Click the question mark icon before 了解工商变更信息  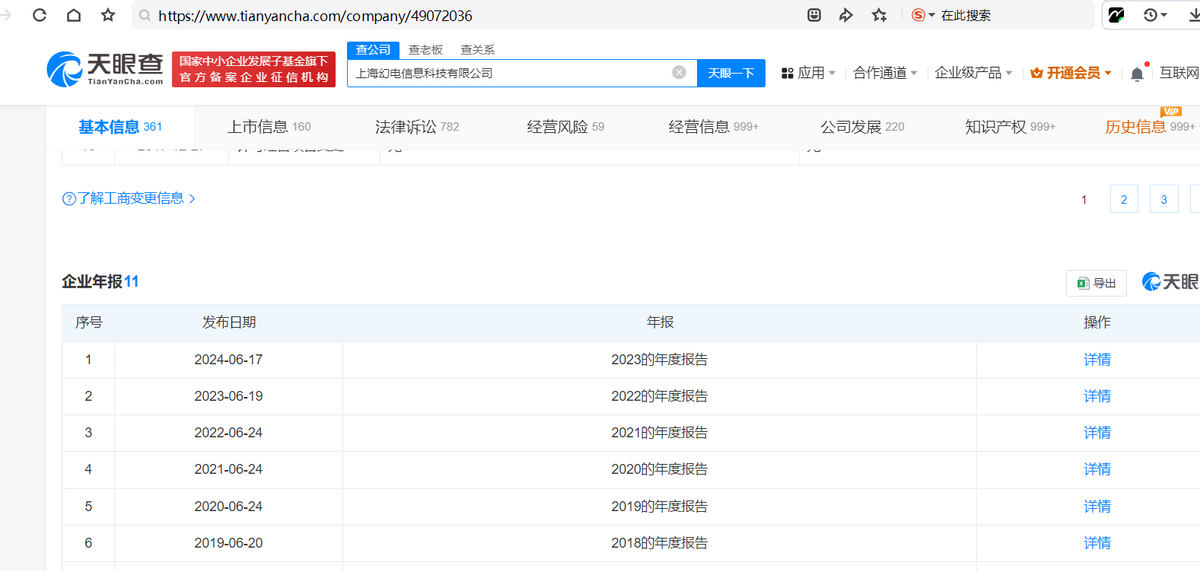point(69,199)
